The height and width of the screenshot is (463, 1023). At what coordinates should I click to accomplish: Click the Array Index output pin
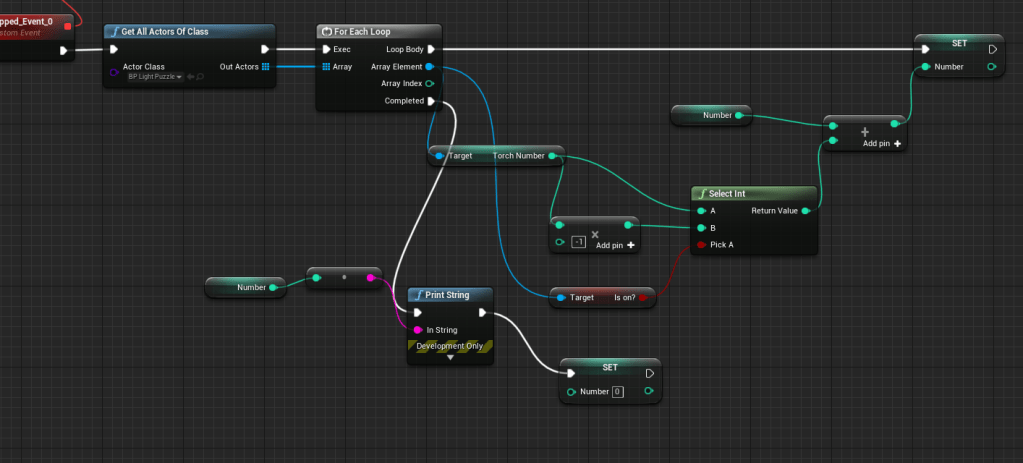(430, 84)
